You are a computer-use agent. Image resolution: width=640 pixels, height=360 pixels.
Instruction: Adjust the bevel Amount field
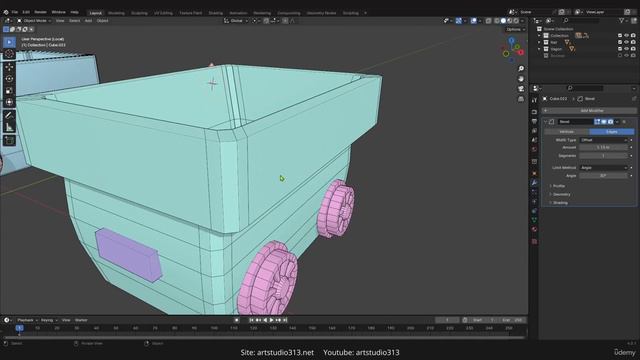603,147
